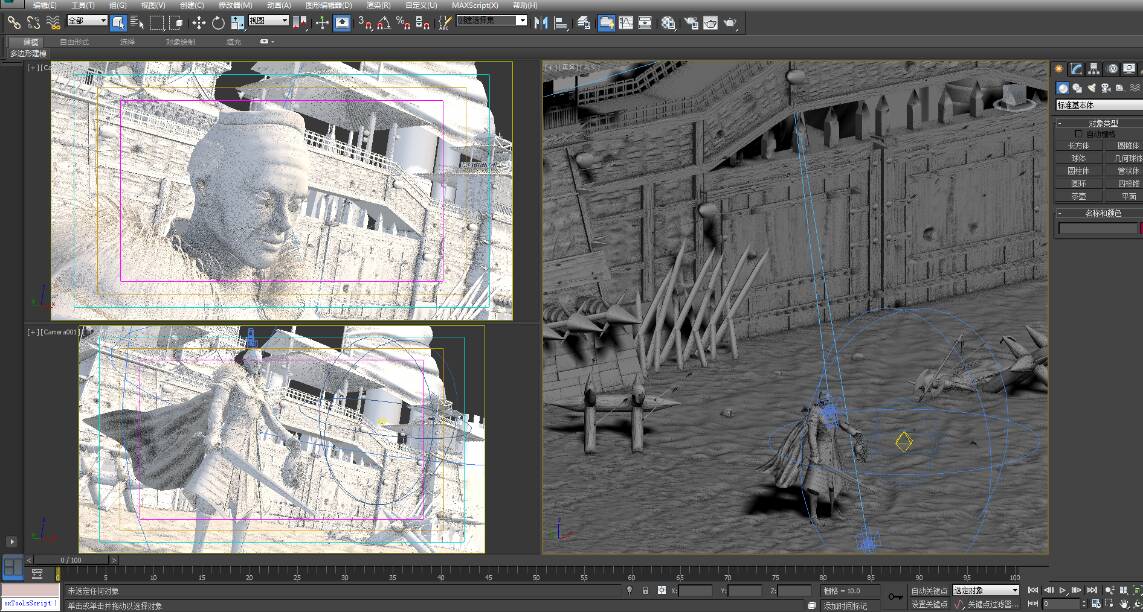Screen dimensions: 1143x612
Task: Toggle selection lock padlock icon
Action: [x=645, y=591]
